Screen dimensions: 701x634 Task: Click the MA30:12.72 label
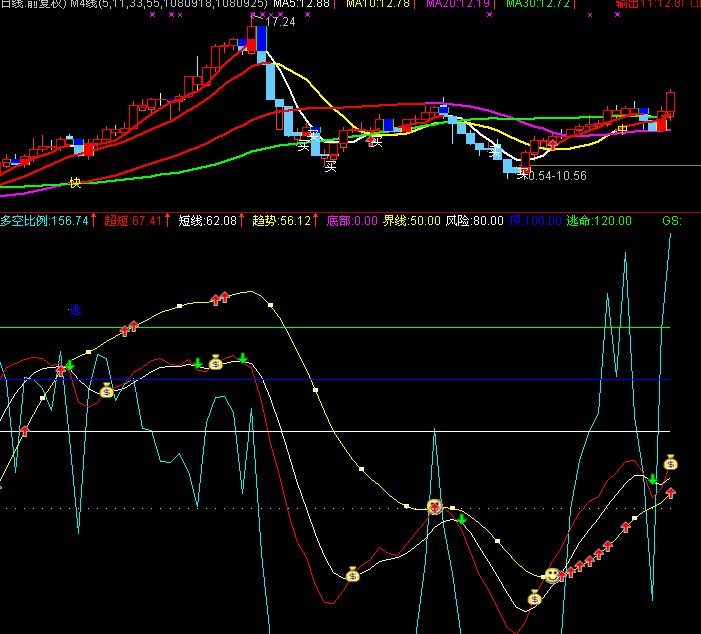click(539, 5)
